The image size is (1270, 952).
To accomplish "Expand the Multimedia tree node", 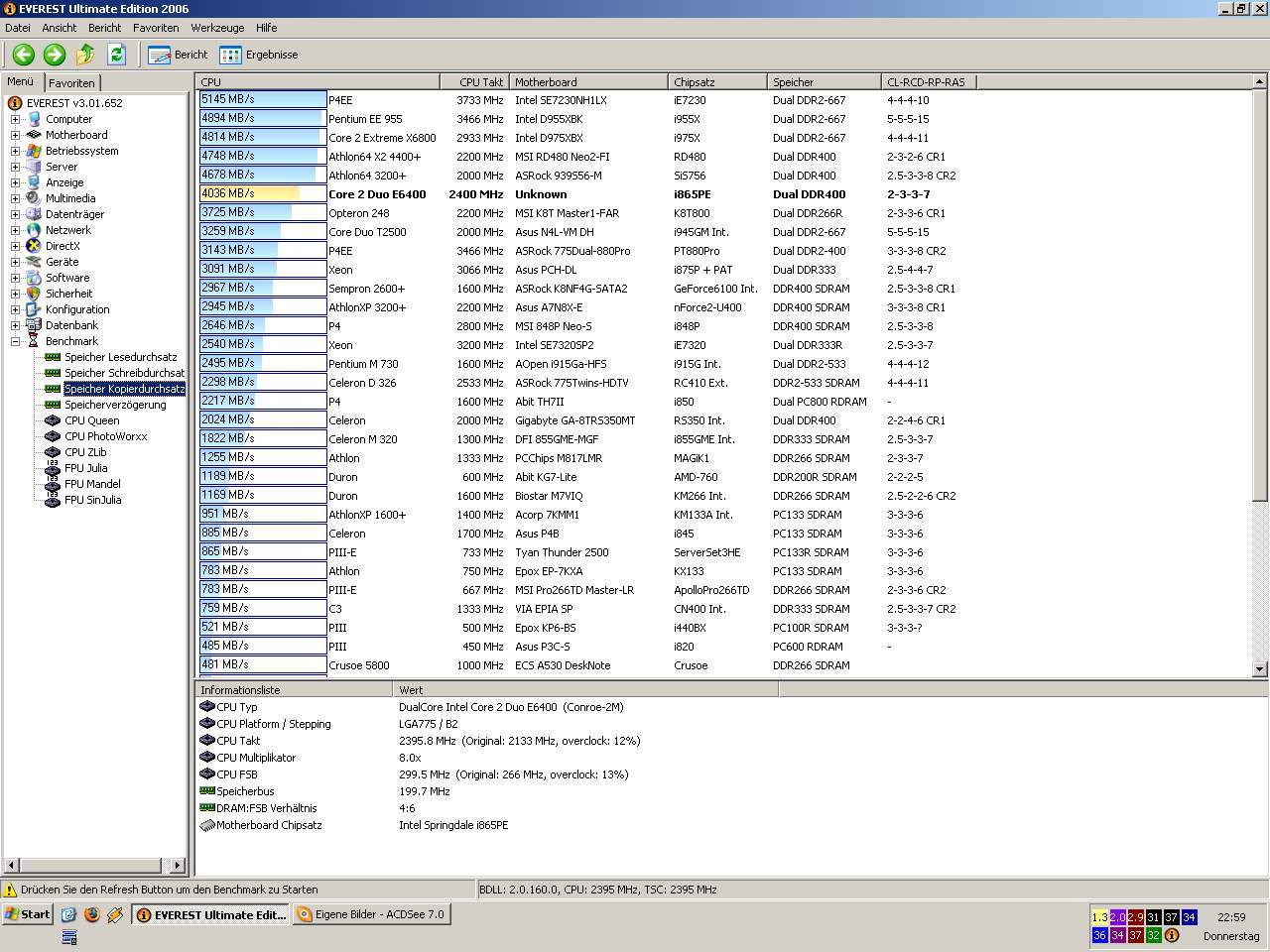I will tap(15, 198).
